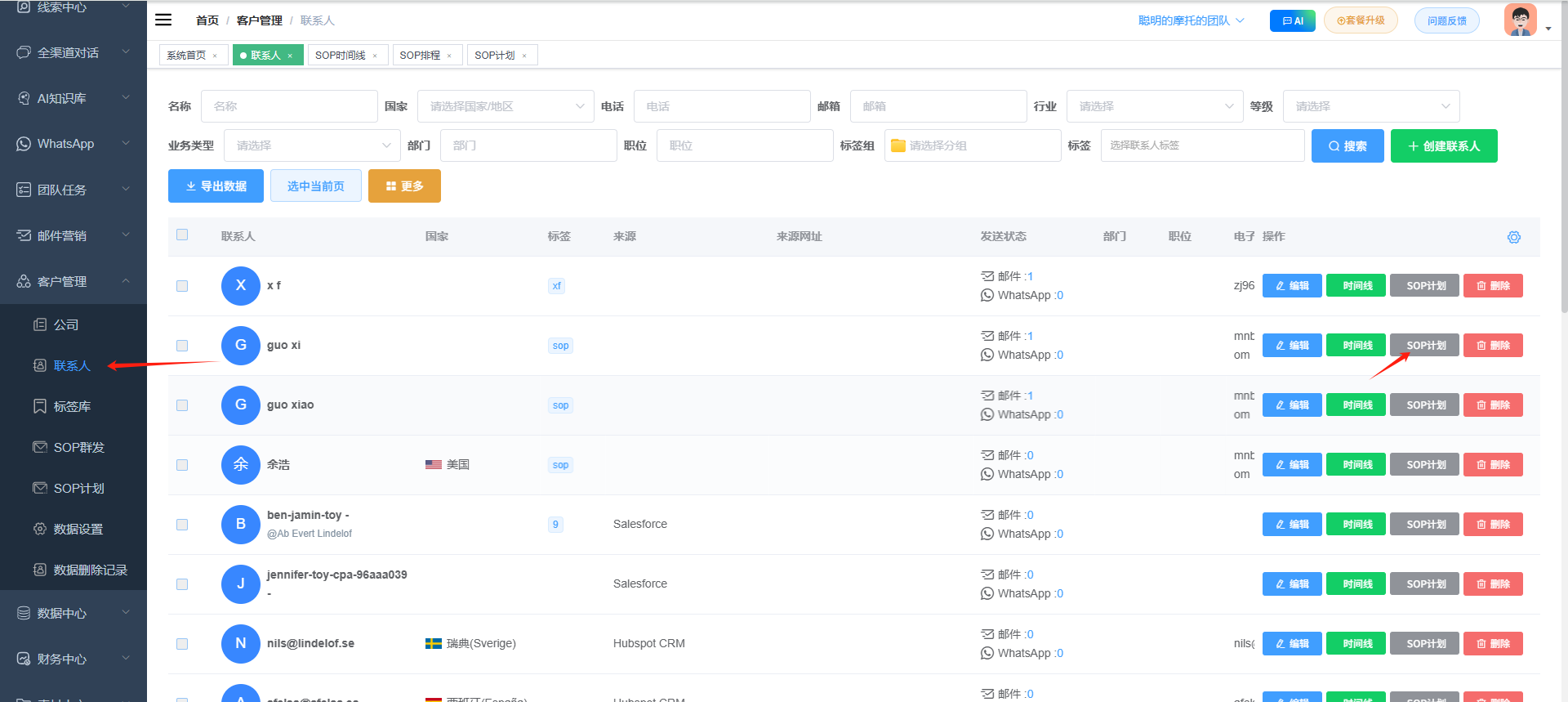Collapse the 客户管理 sidebar section
1568x702 pixels.
pyautogui.click(x=73, y=281)
